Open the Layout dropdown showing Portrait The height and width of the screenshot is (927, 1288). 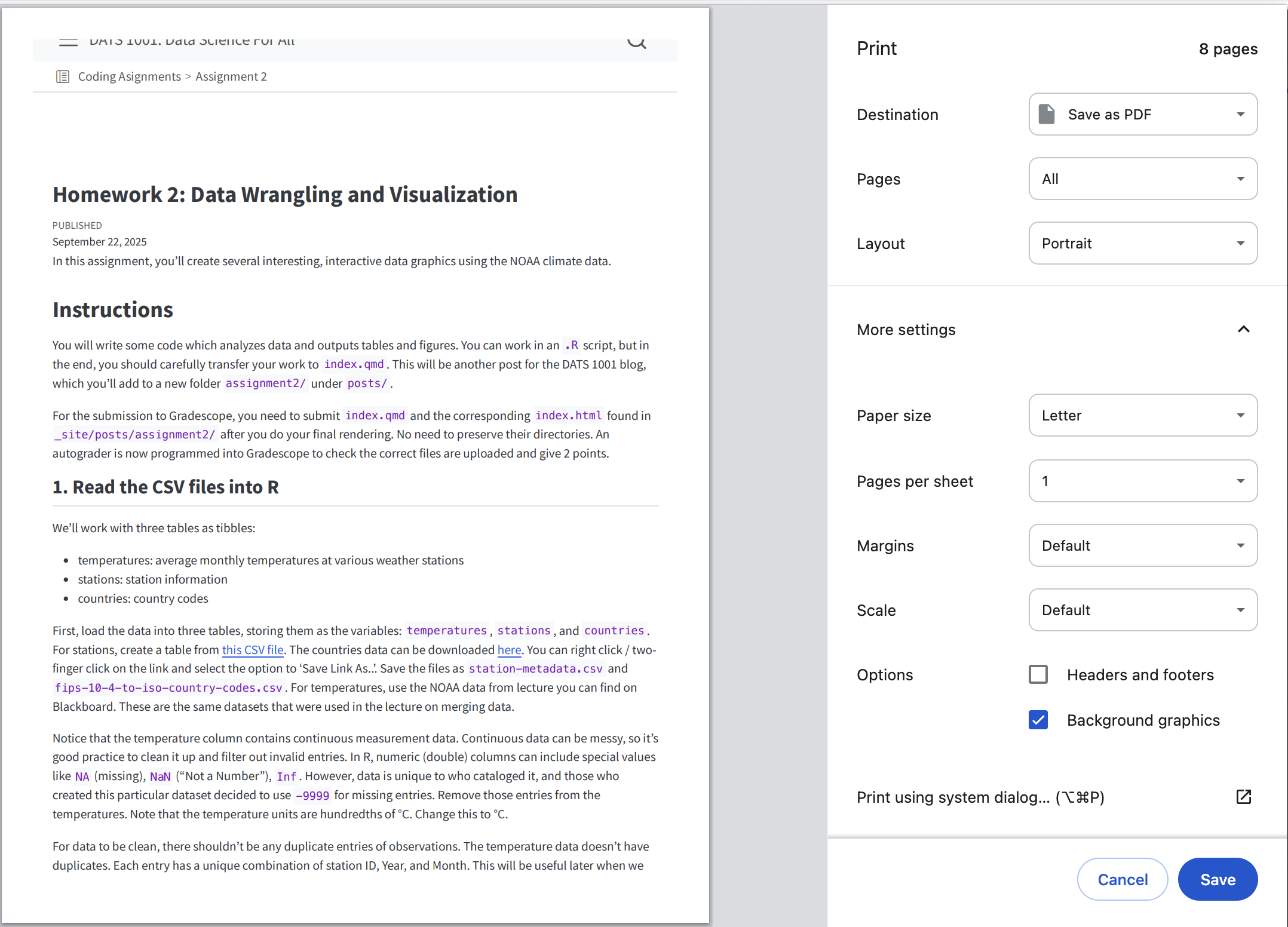[x=1142, y=243]
